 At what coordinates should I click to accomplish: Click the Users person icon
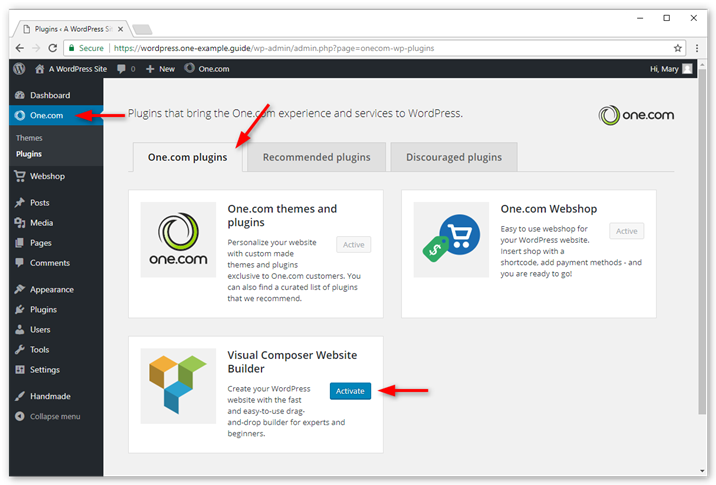click(x=20, y=329)
